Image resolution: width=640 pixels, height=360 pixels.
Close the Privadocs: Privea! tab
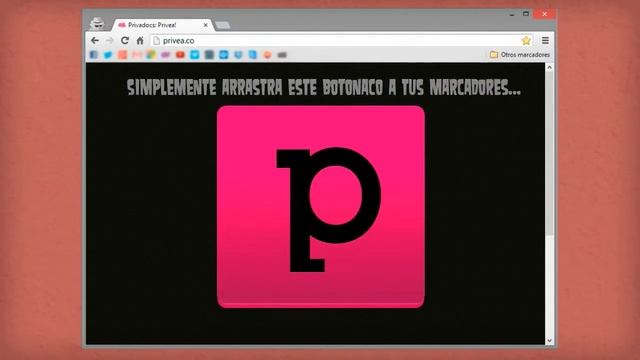pos(206,25)
